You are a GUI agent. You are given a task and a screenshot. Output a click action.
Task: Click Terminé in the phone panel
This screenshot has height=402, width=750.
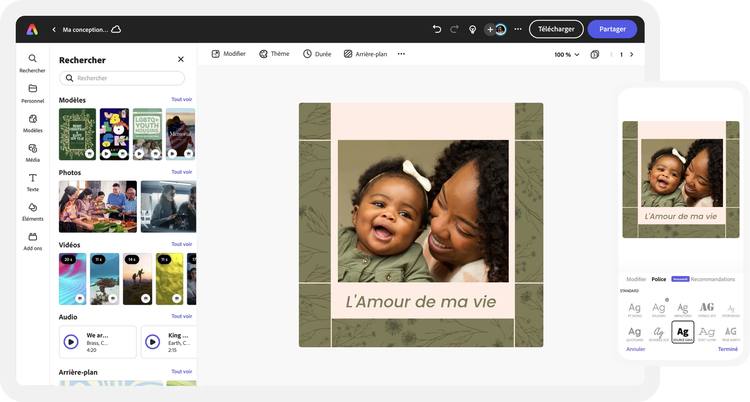point(728,349)
